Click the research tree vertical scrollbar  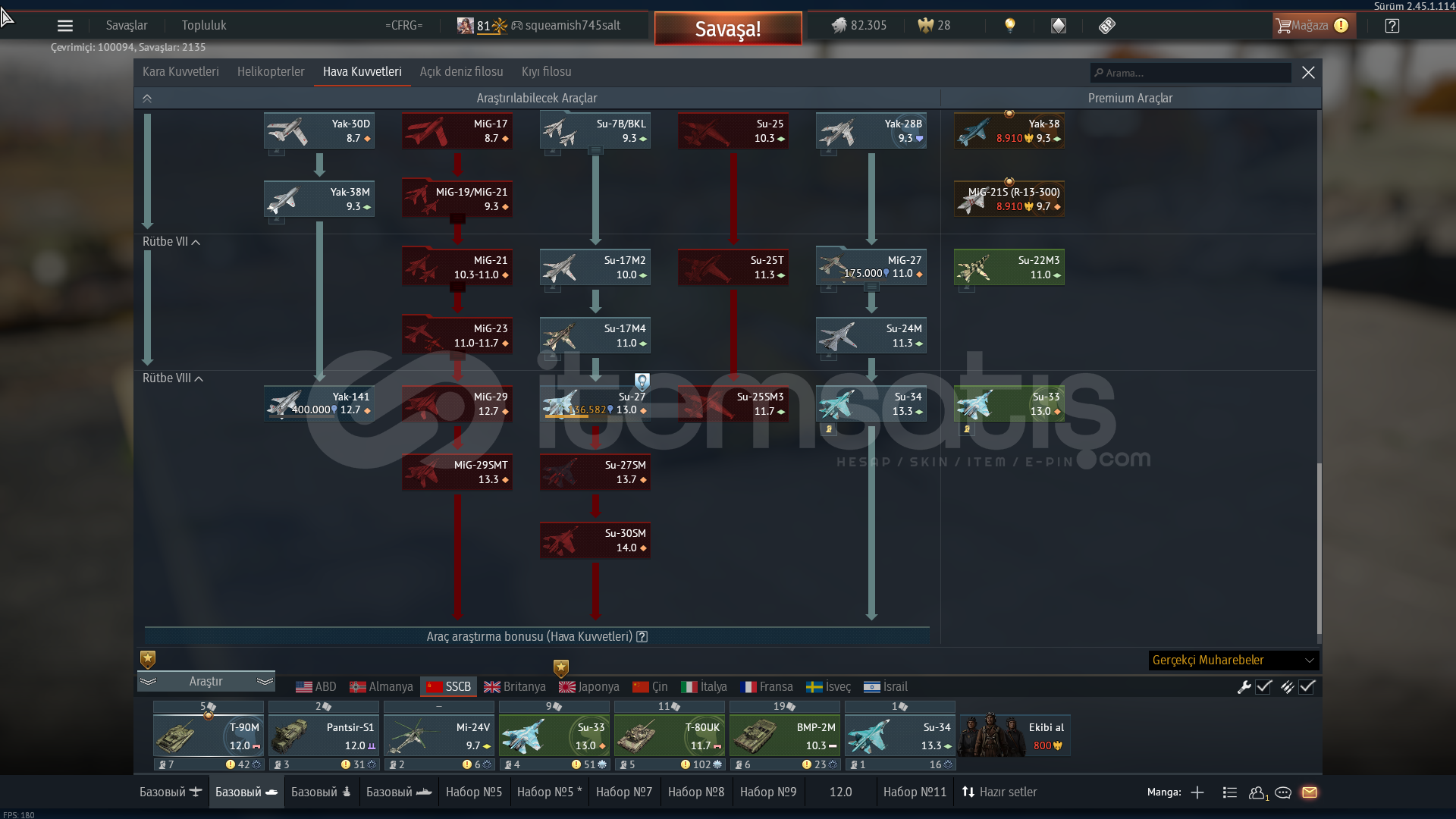click(x=1319, y=548)
